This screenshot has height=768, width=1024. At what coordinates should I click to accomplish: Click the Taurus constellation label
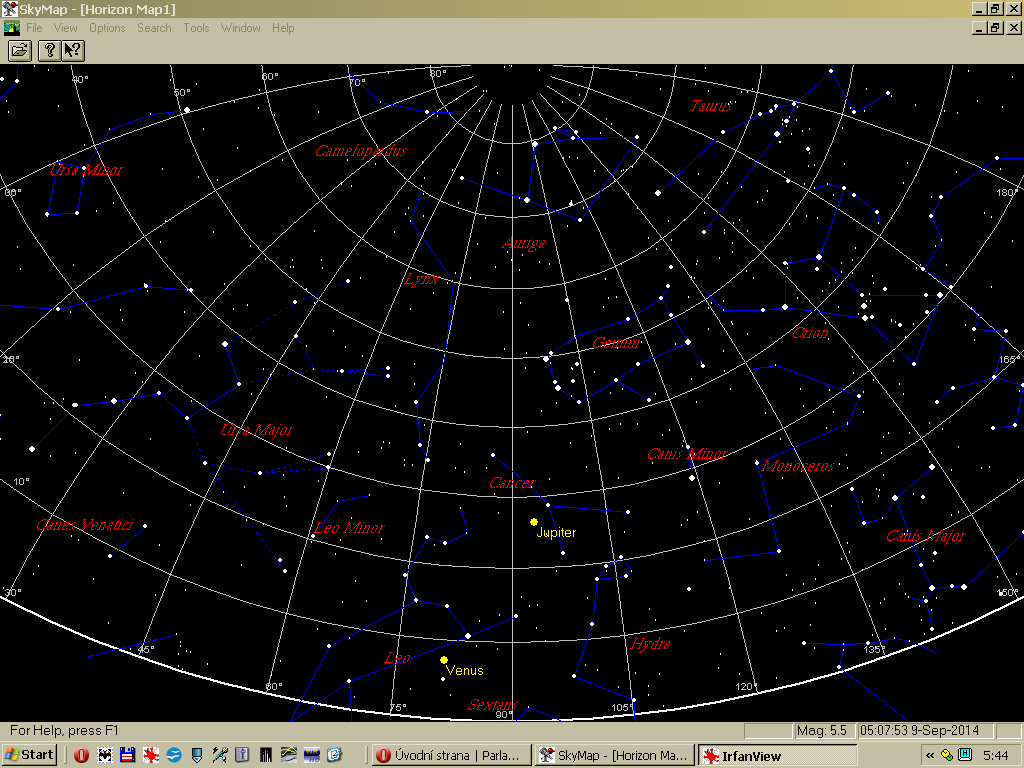(711, 105)
